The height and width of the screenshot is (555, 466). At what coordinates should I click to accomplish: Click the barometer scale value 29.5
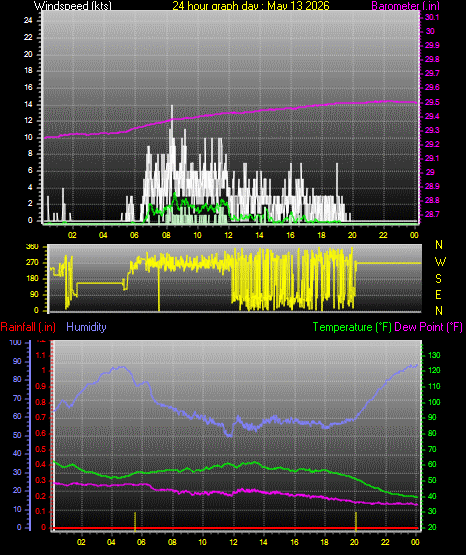pyautogui.click(x=432, y=102)
